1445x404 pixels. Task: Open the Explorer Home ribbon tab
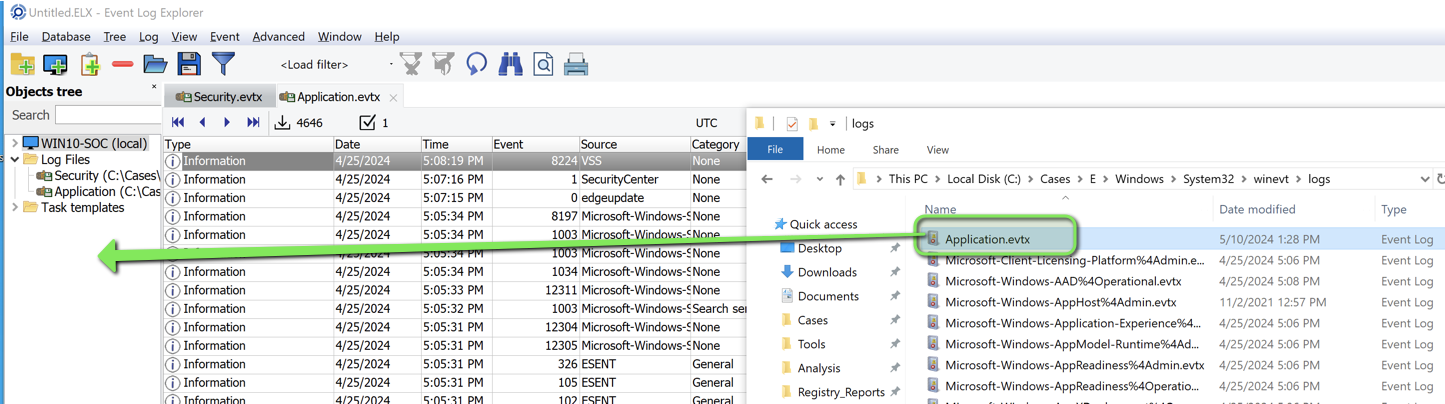coord(831,150)
